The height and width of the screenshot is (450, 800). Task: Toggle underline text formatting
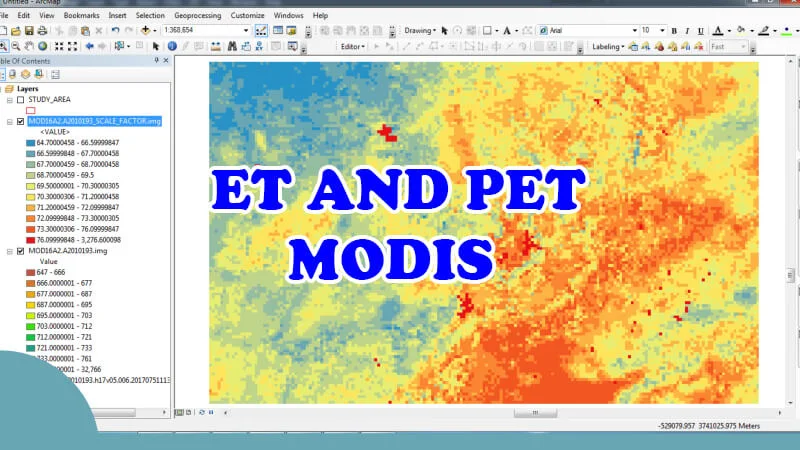pyautogui.click(x=701, y=31)
